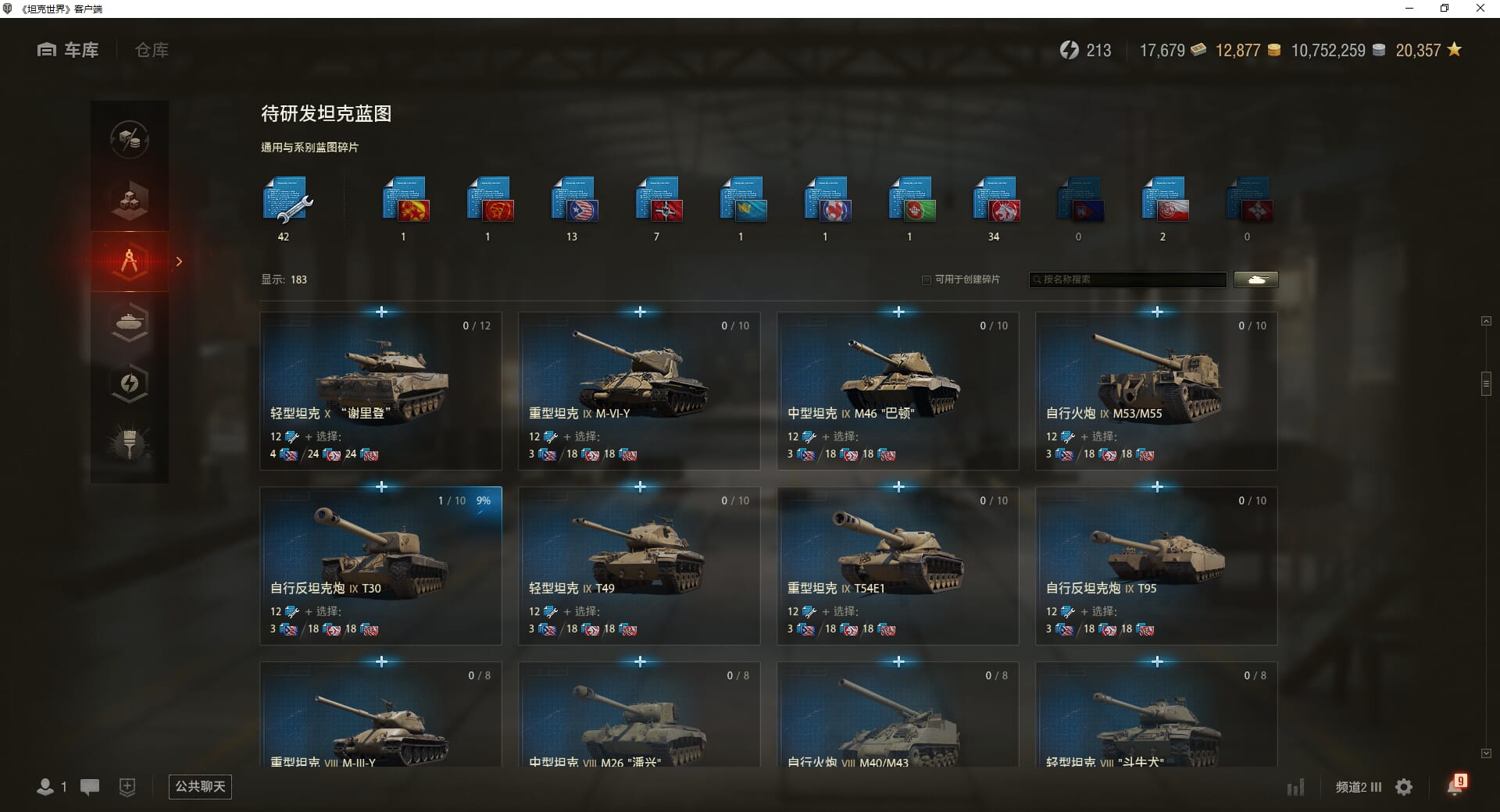The height and width of the screenshot is (812, 1500).
Task: Switch to the 车库 tab
Action: pyautogui.click(x=68, y=50)
